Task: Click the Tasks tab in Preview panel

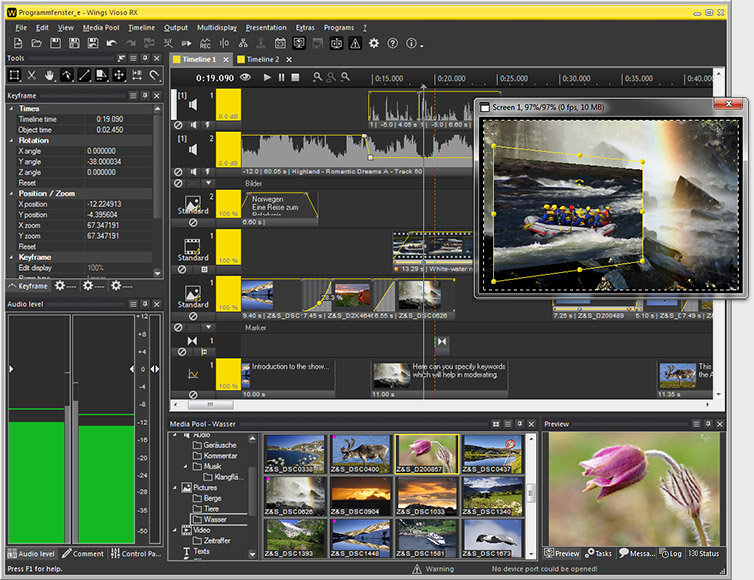Action: [601, 553]
